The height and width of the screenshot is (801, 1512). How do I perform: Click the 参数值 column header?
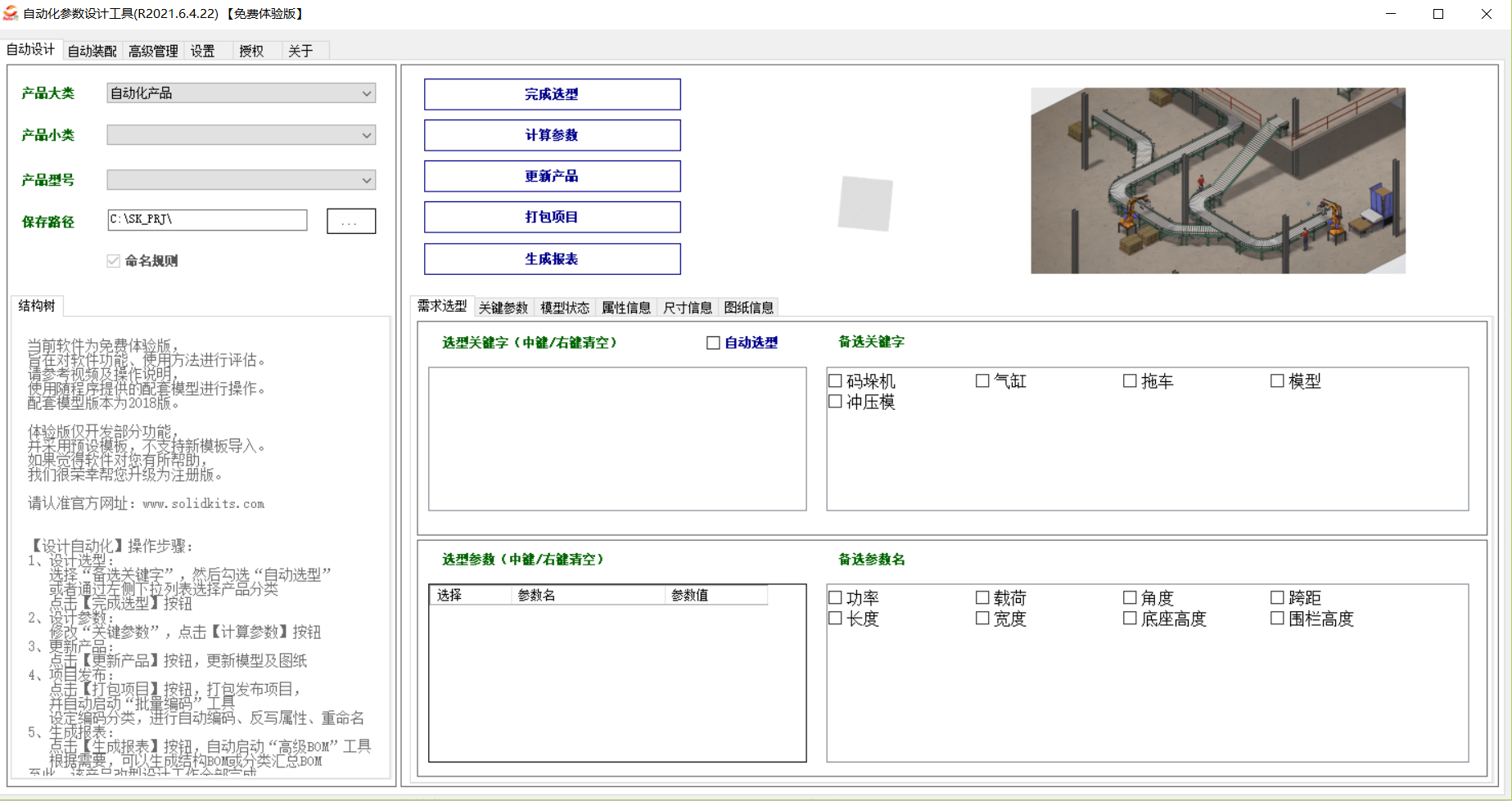tap(716, 595)
